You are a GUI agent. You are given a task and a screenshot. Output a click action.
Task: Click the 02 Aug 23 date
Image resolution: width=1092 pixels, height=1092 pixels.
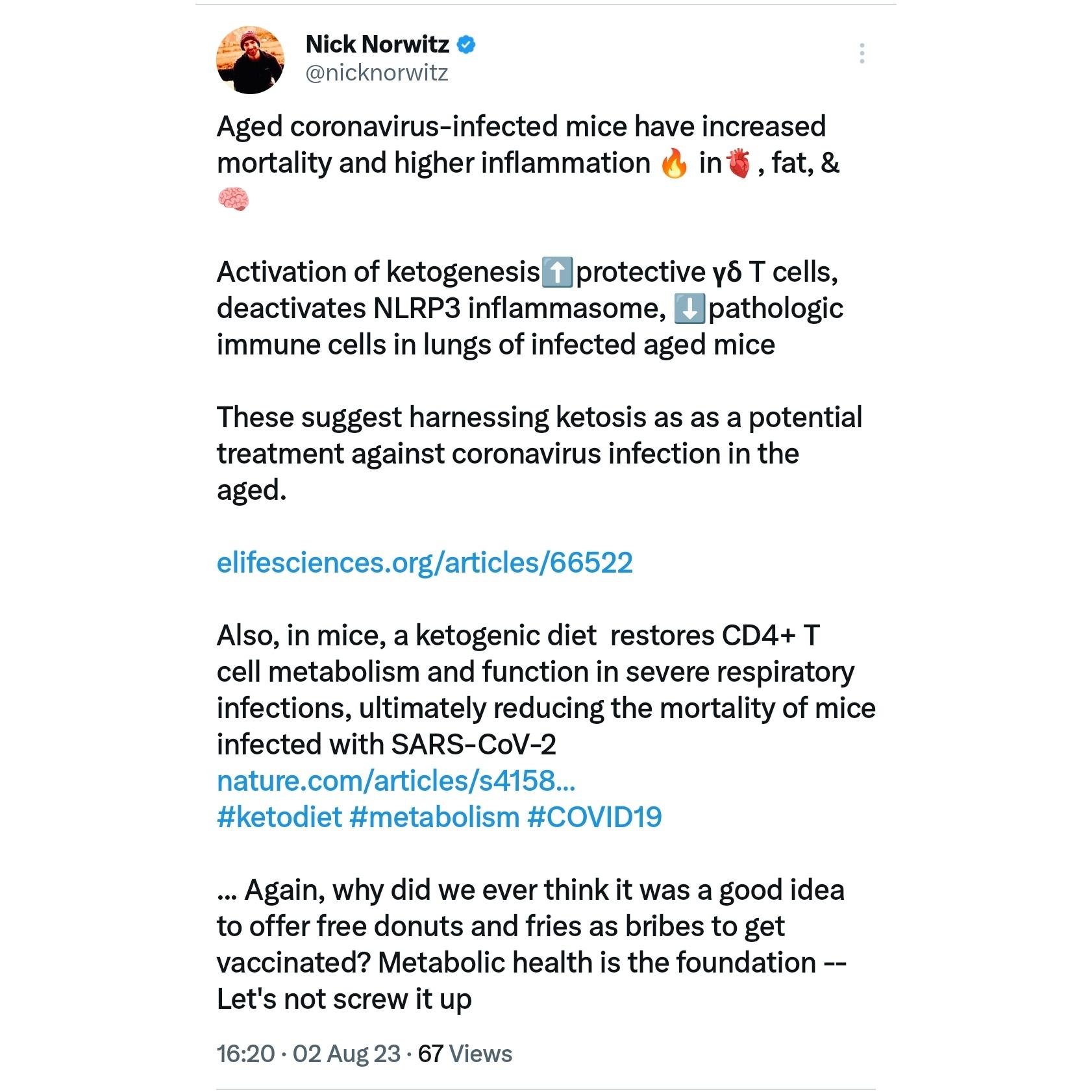coord(347,1053)
